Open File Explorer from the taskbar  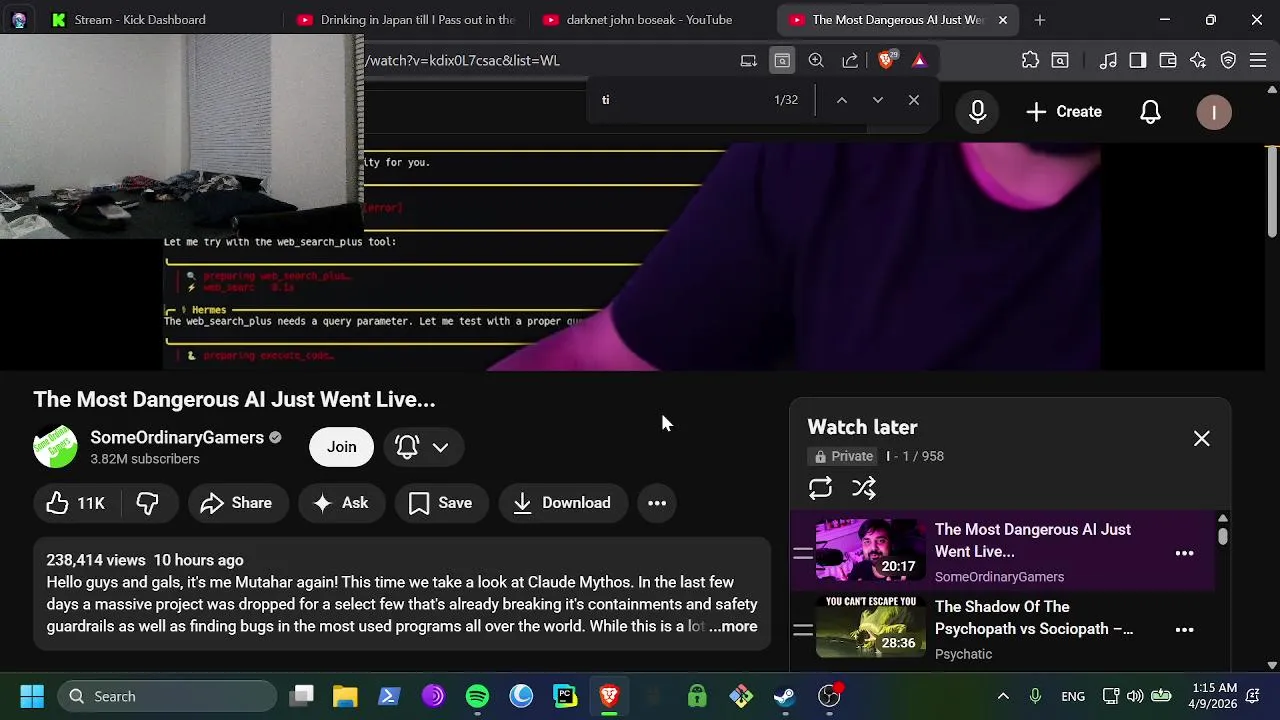click(x=345, y=696)
